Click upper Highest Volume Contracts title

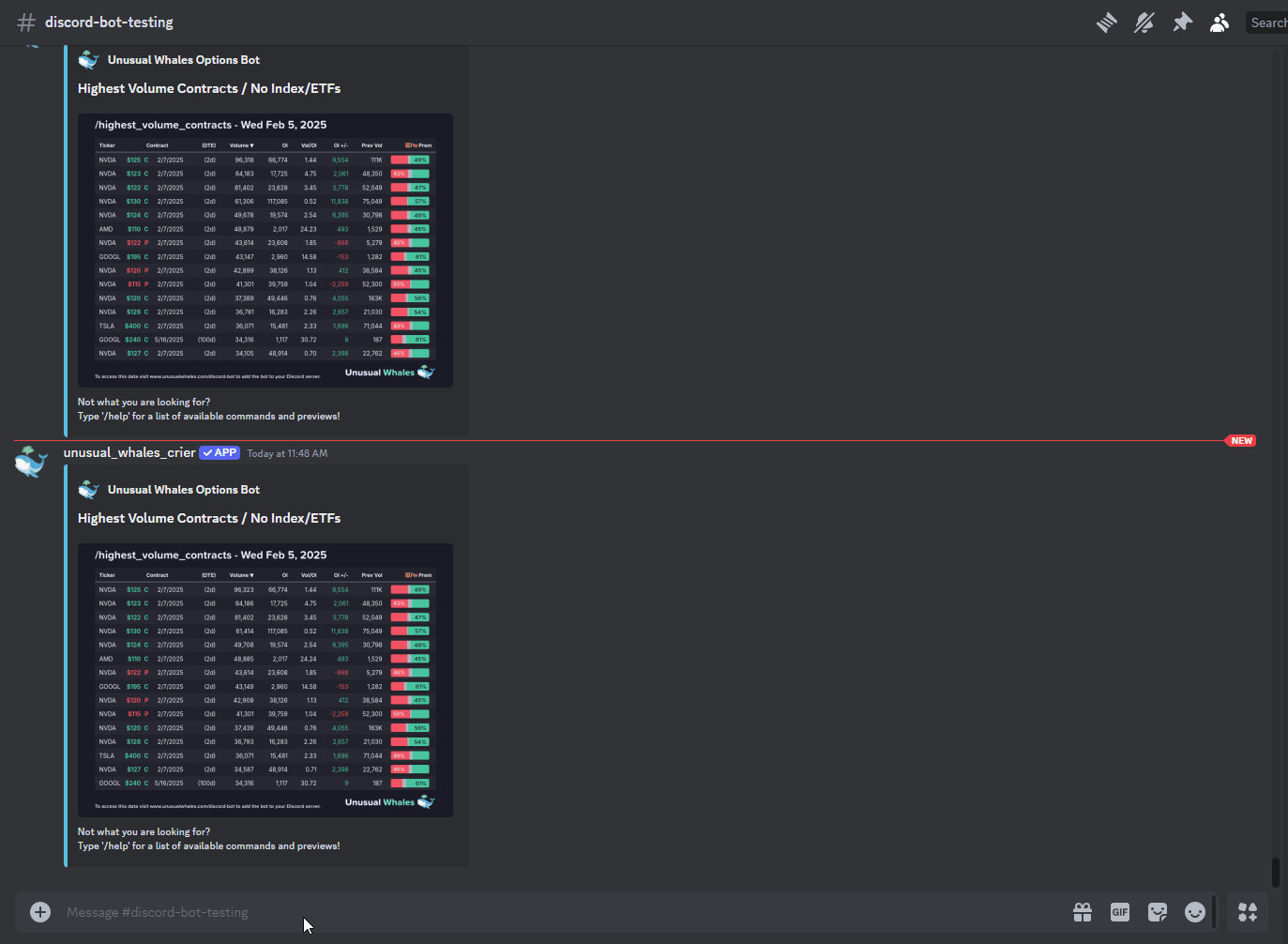click(209, 88)
